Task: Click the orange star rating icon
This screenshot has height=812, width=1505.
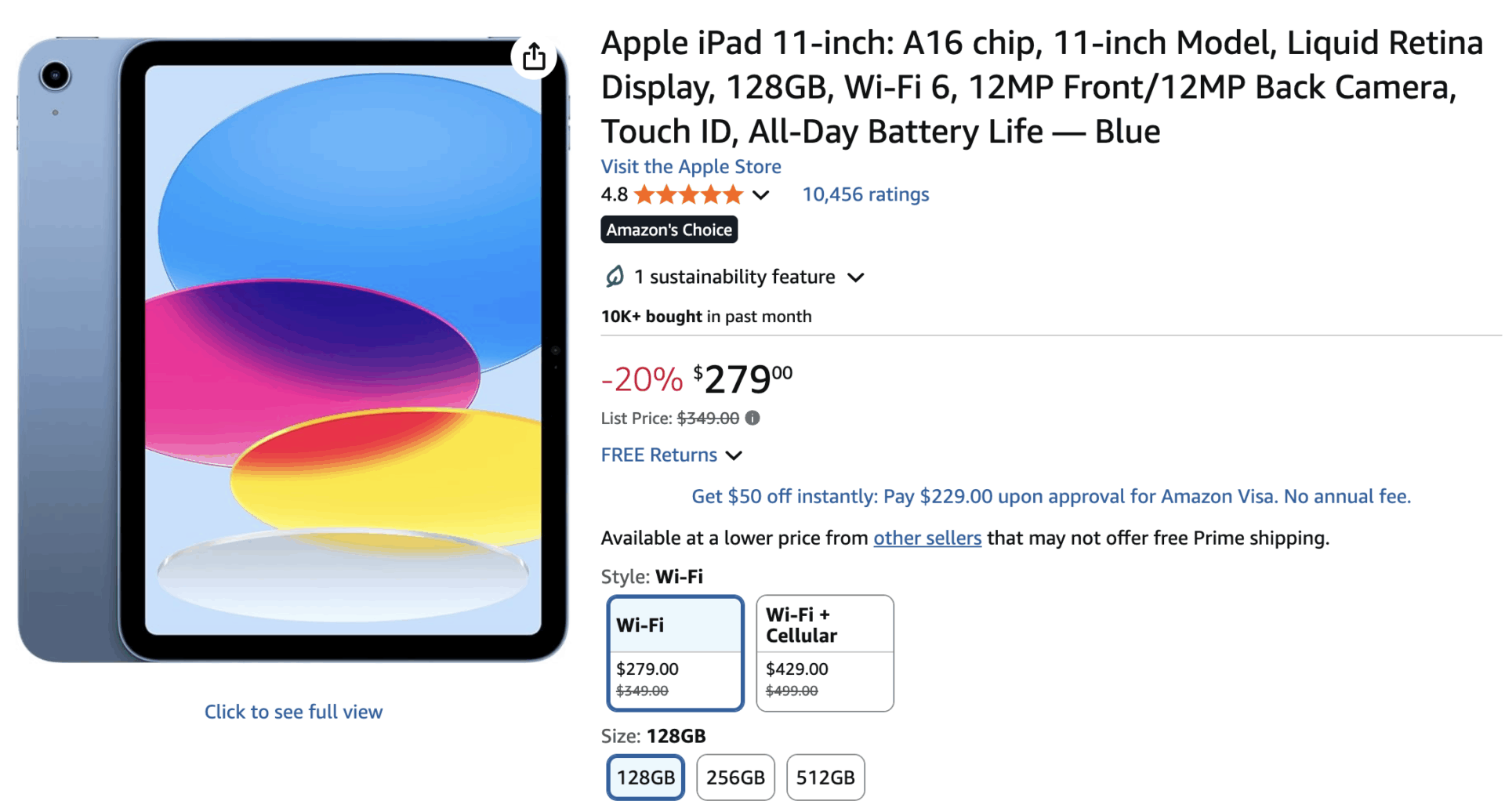Action: pyautogui.click(x=688, y=194)
